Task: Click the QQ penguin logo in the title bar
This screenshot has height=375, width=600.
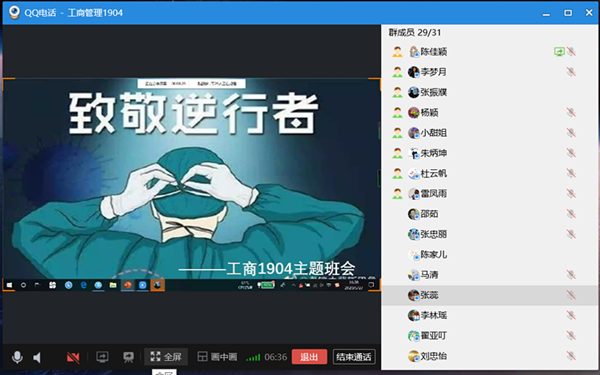Action: (15, 12)
